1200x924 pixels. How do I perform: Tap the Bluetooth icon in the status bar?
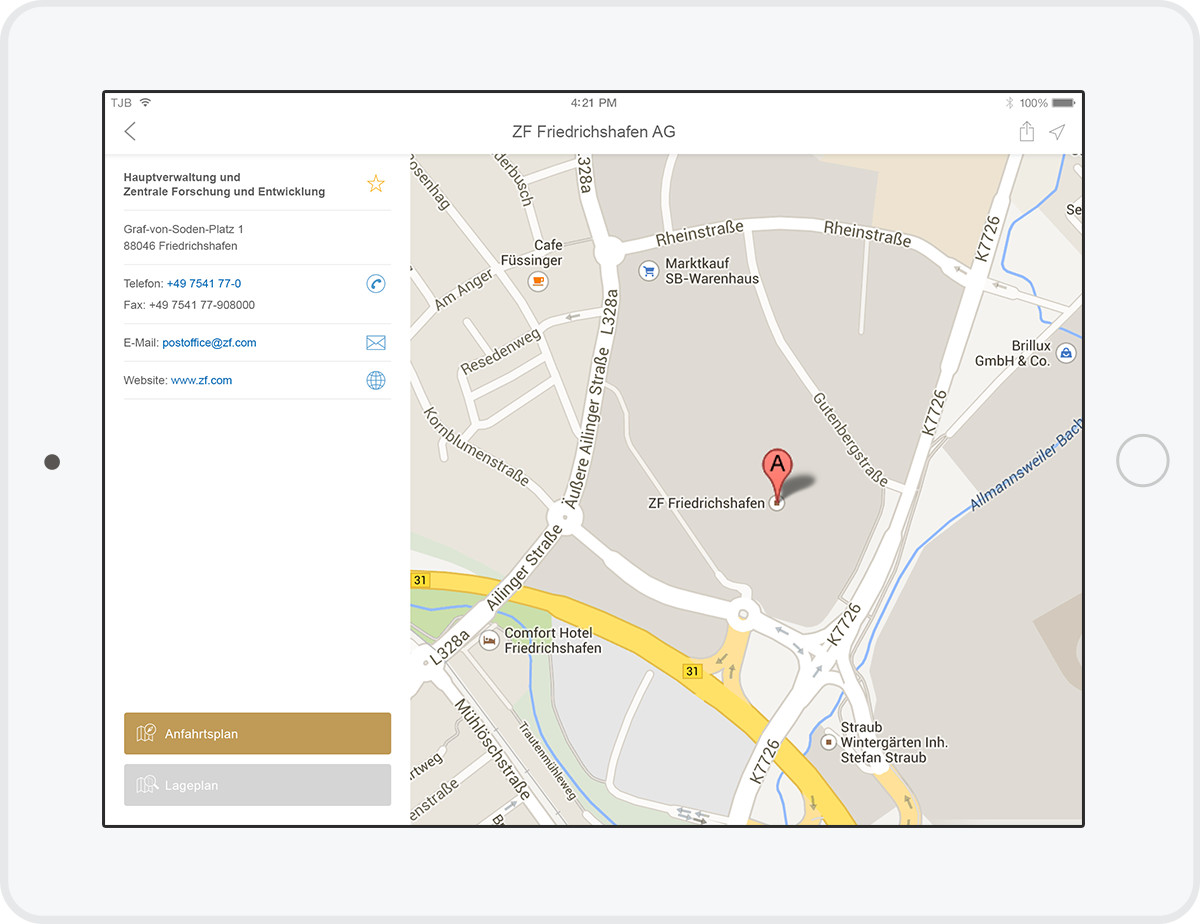[1011, 102]
